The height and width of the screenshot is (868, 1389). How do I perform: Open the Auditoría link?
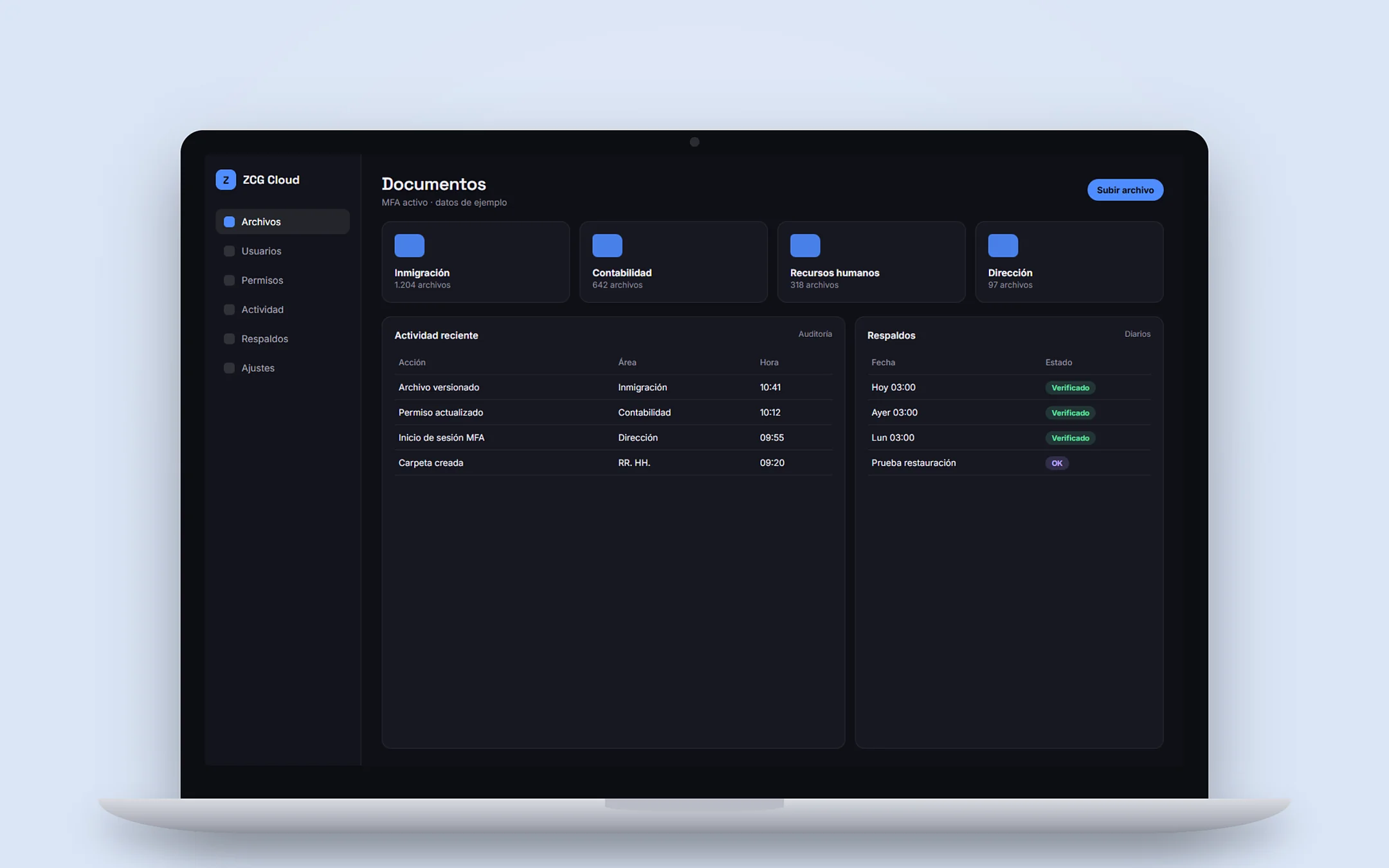(815, 334)
